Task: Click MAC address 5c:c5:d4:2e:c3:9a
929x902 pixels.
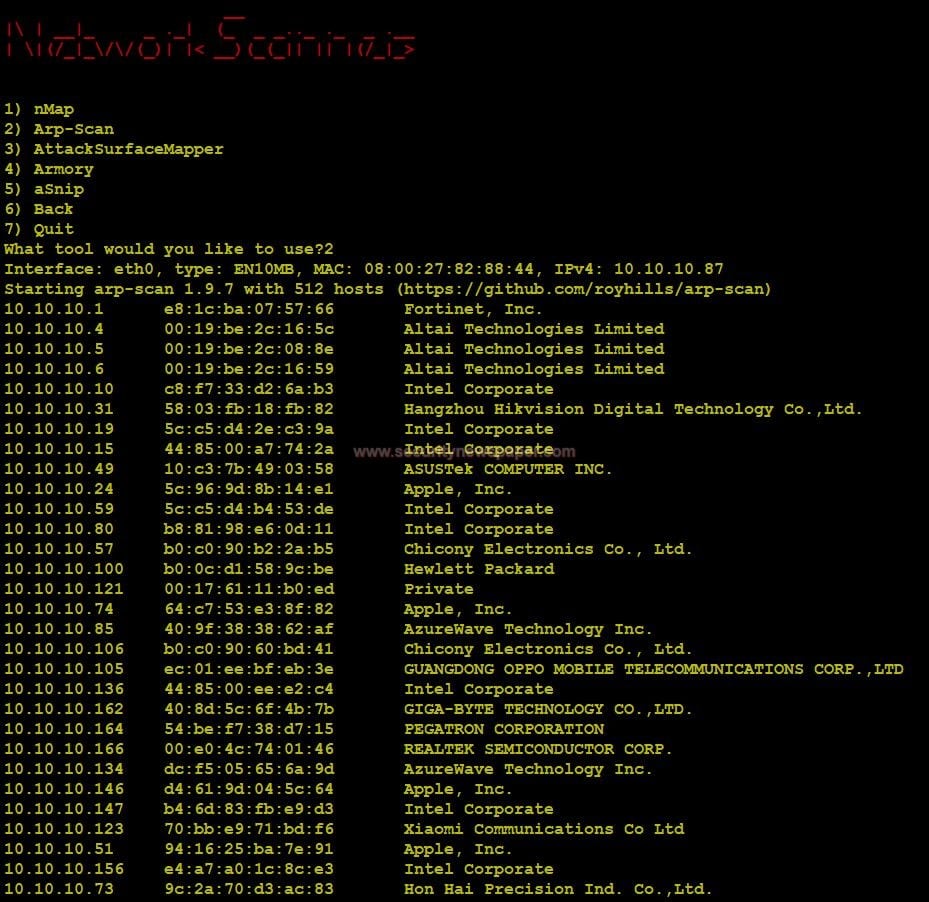Action: (x=249, y=429)
